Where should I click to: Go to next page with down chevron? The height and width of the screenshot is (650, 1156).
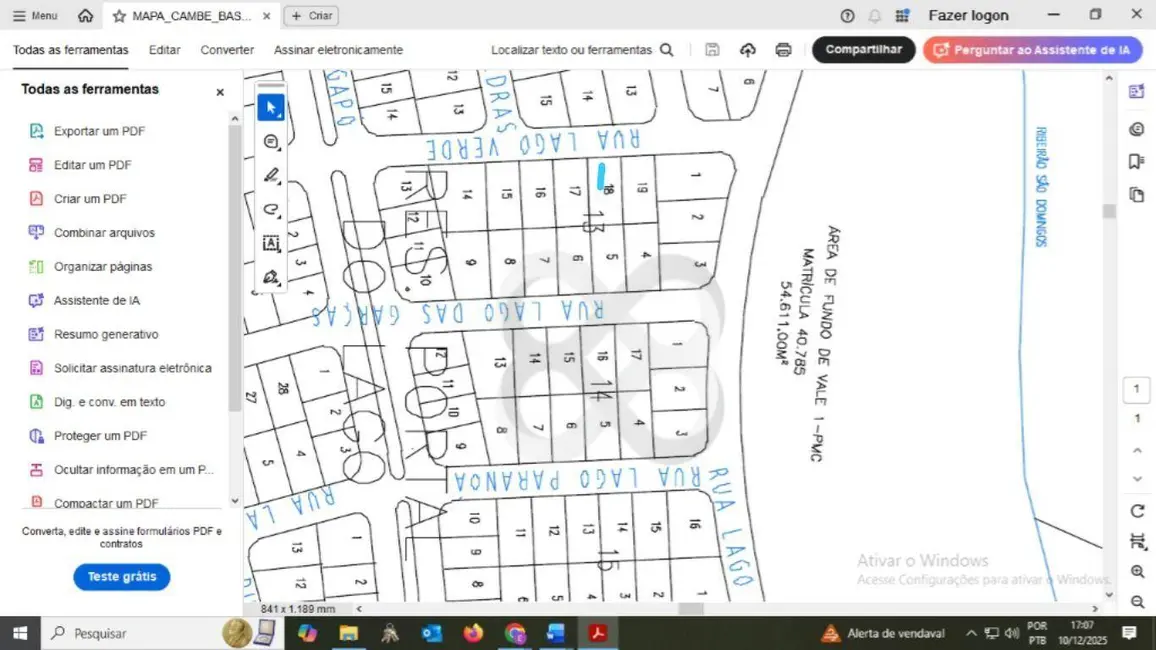1136,478
